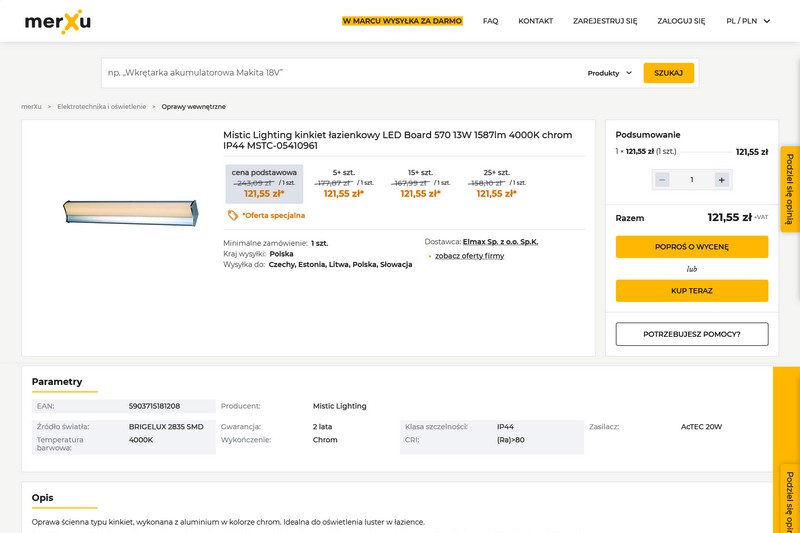The height and width of the screenshot is (533, 800).
Task: Increase quantity with the plus button
Action: pyautogui.click(x=721, y=180)
